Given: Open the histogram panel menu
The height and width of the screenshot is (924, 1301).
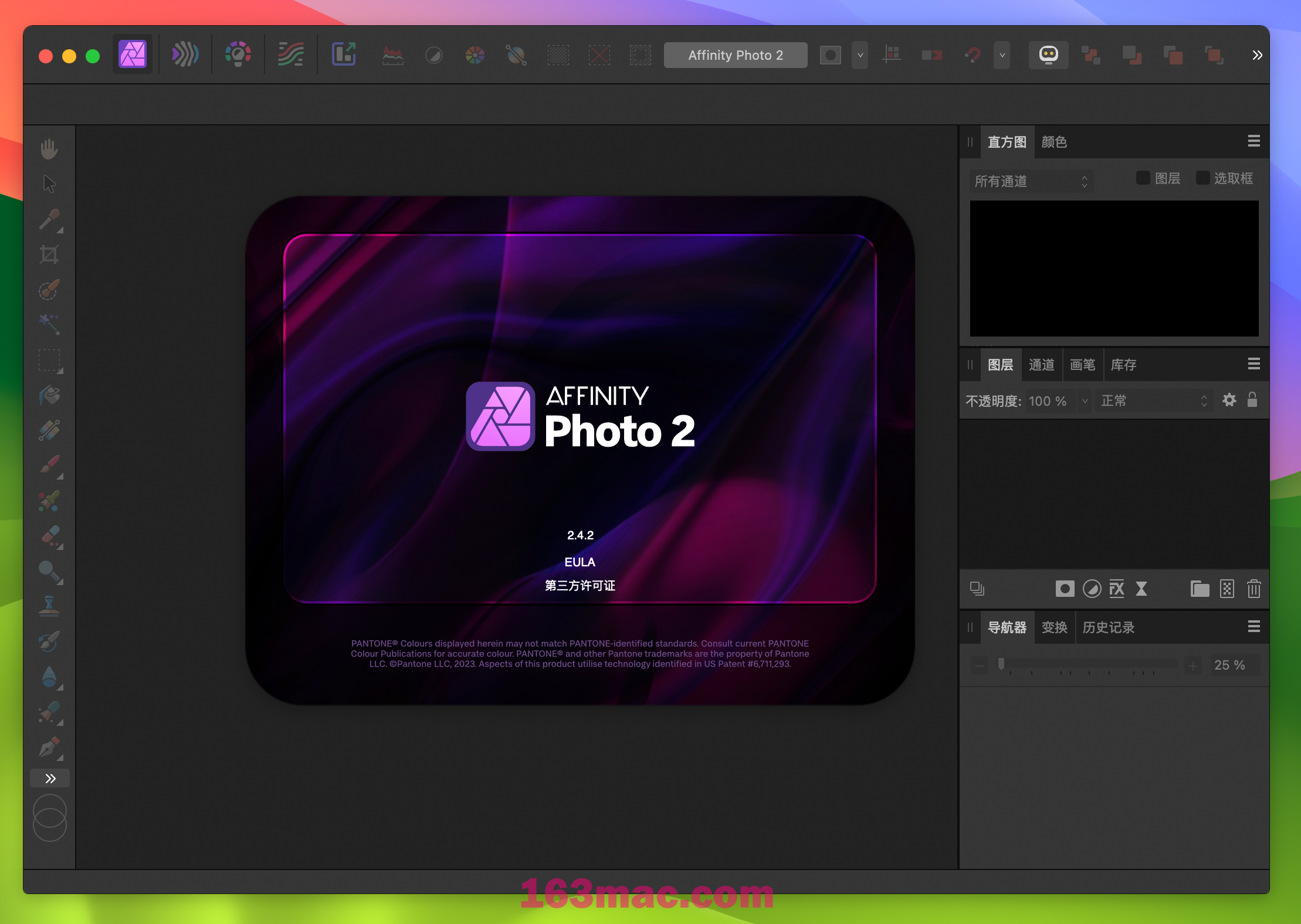Looking at the screenshot, I should pos(1254,141).
